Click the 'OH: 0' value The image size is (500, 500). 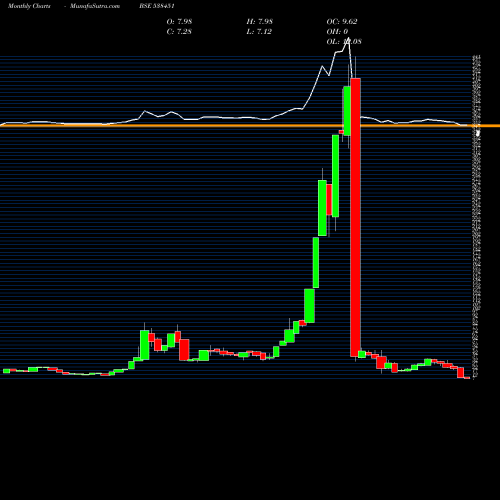(x=337, y=31)
